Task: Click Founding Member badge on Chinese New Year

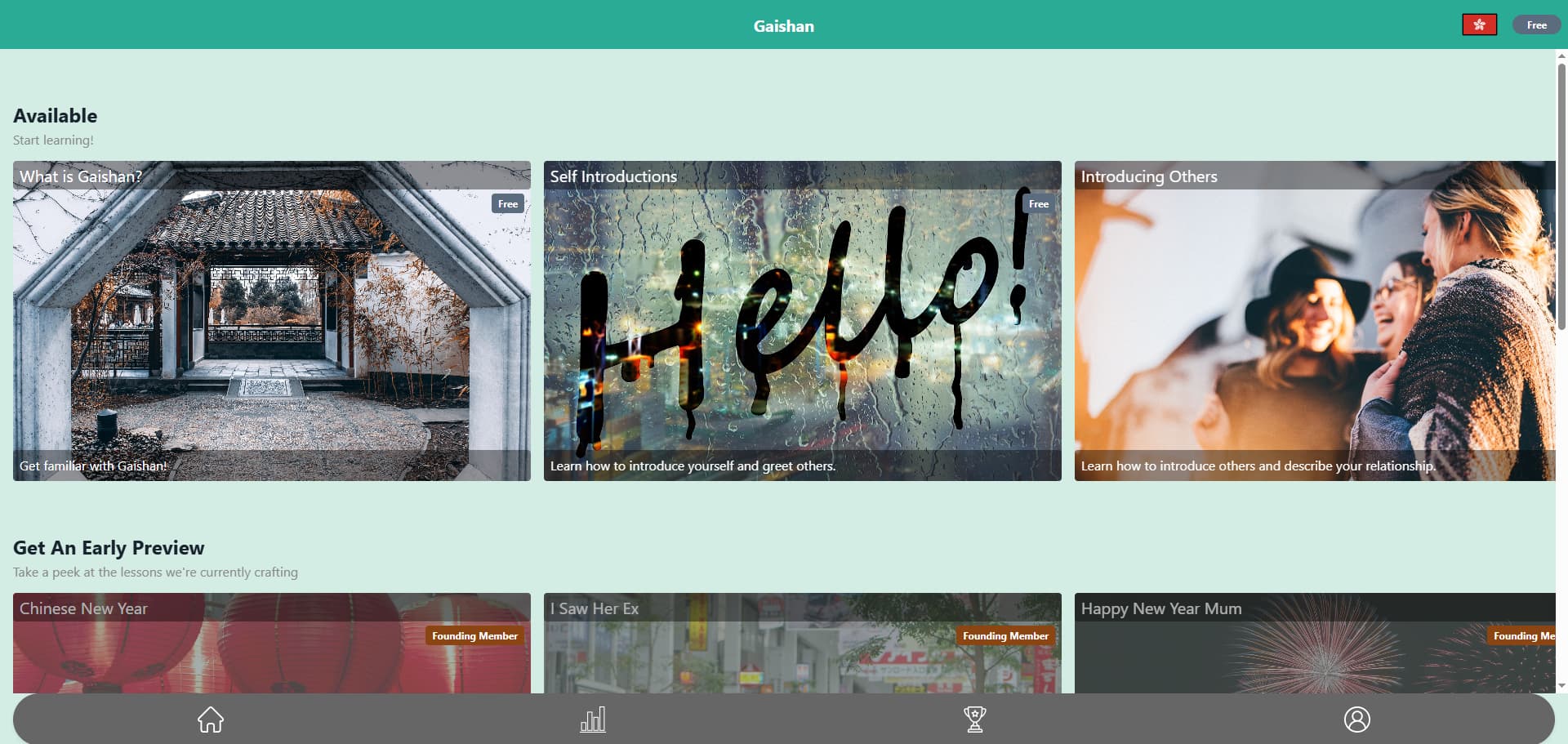Action: point(474,636)
